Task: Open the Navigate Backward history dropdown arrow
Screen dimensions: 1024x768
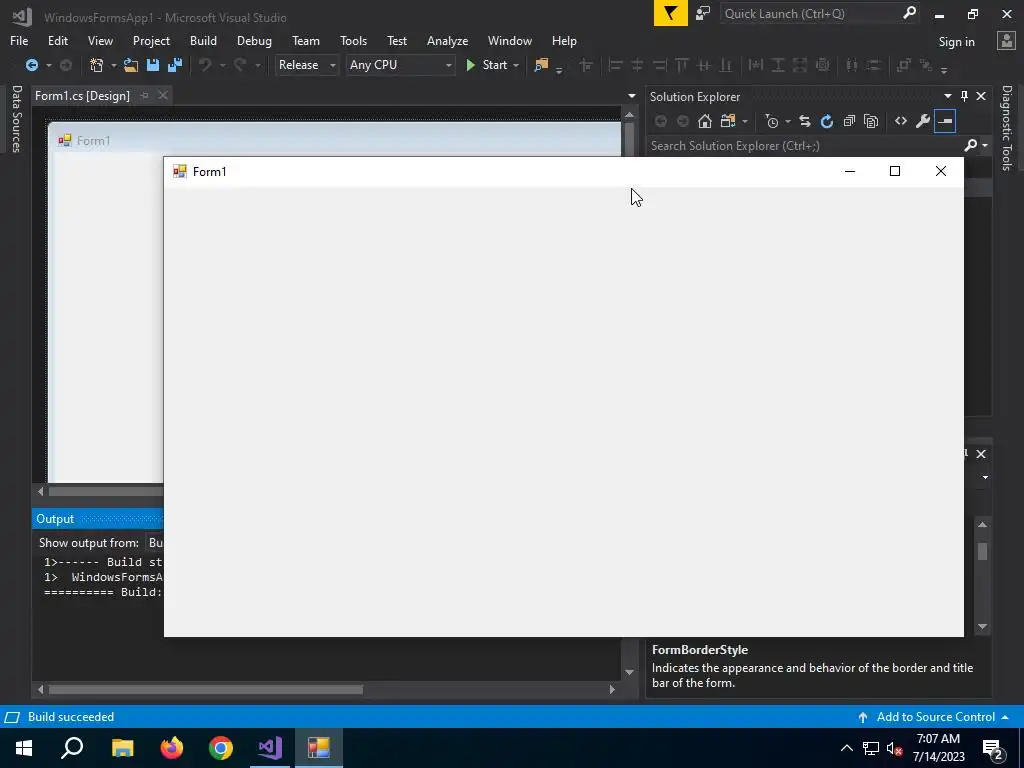Action: tap(48, 65)
